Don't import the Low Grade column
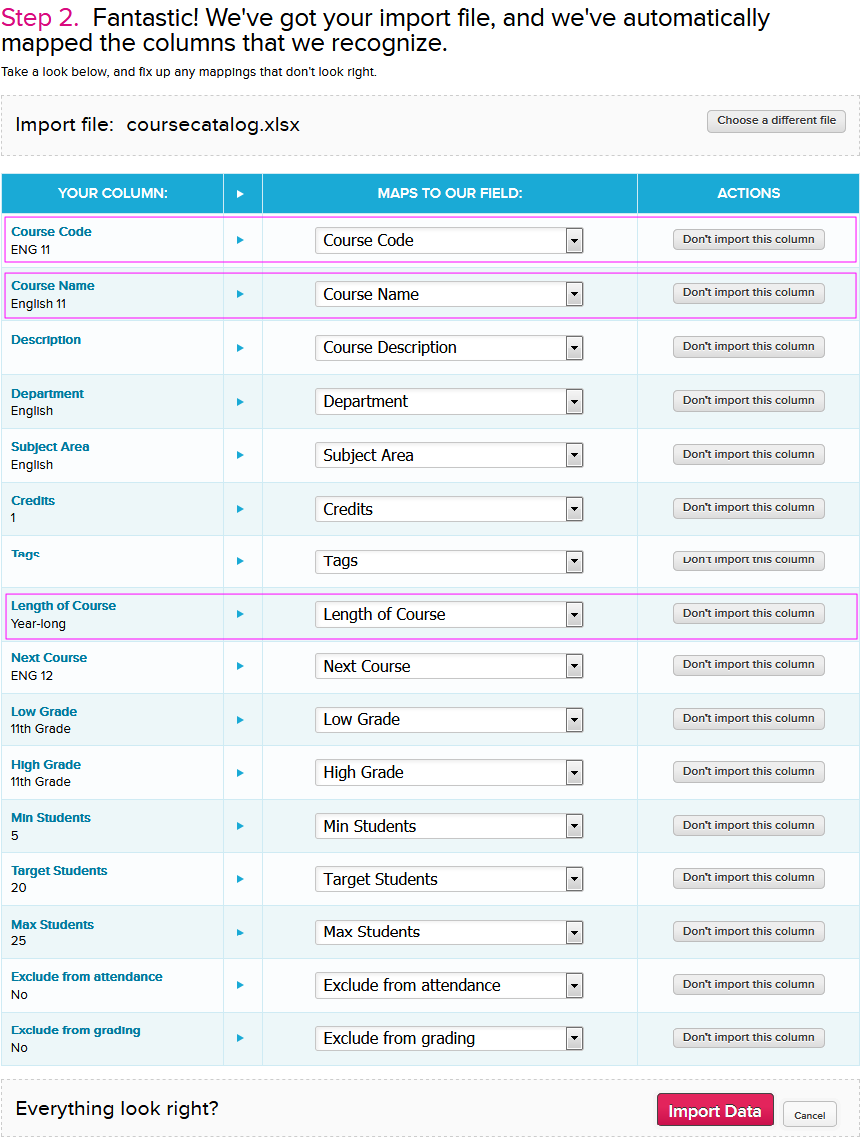The image size is (862, 1139). point(748,718)
